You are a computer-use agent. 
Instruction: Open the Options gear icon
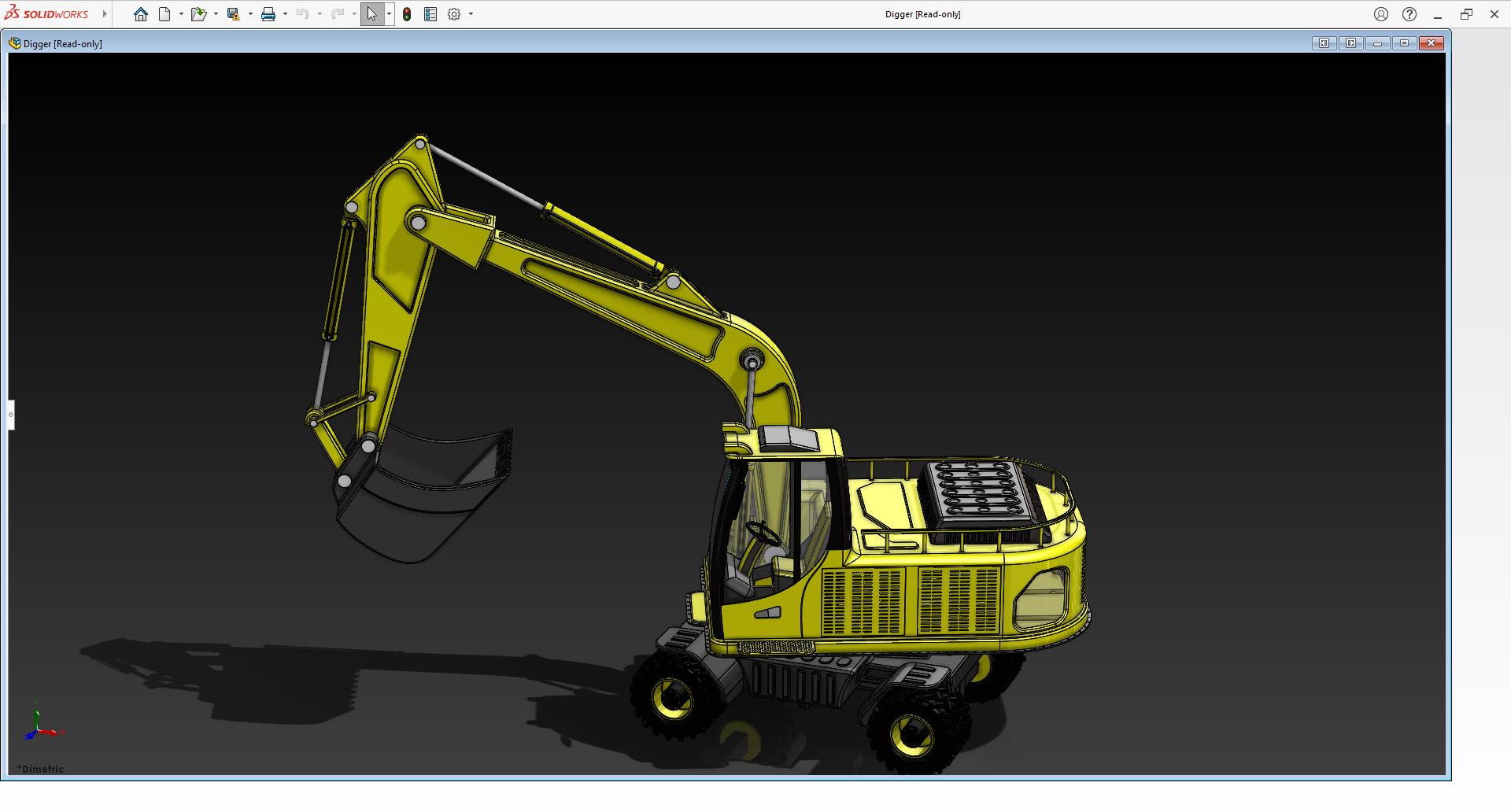(x=454, y=14)
